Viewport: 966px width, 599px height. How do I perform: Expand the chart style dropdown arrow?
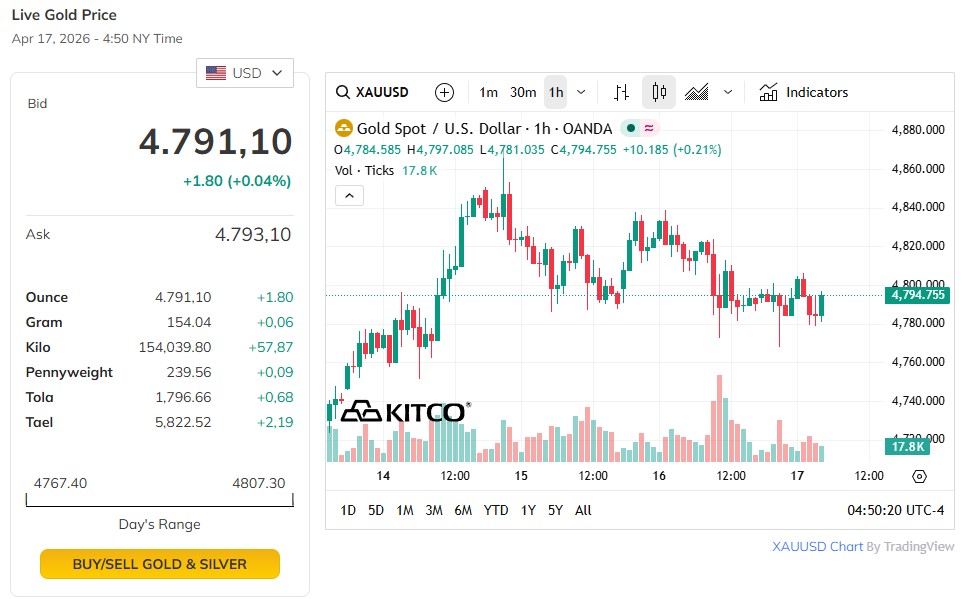[728, 92]
